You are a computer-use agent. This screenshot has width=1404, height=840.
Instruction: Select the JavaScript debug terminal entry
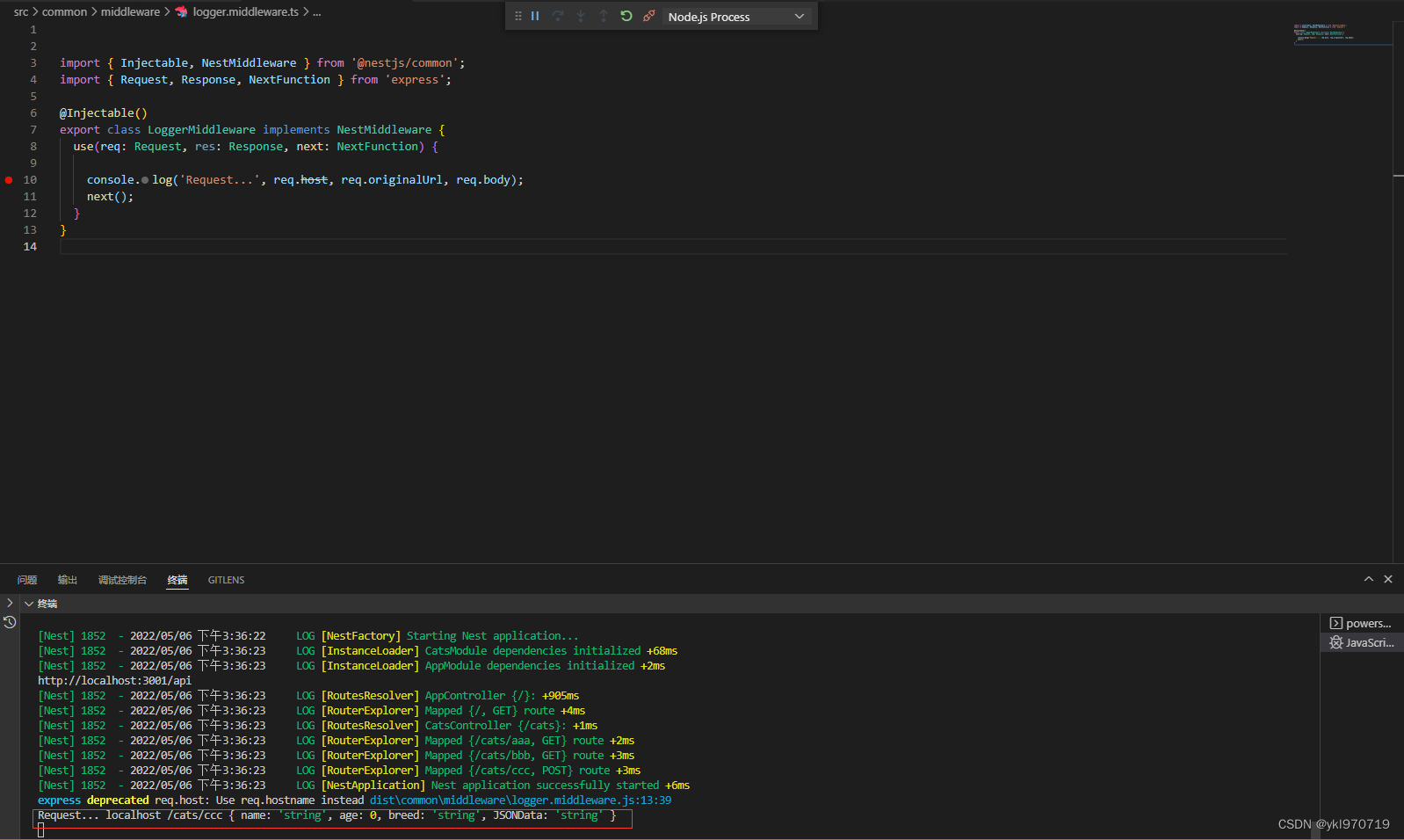1361,642
